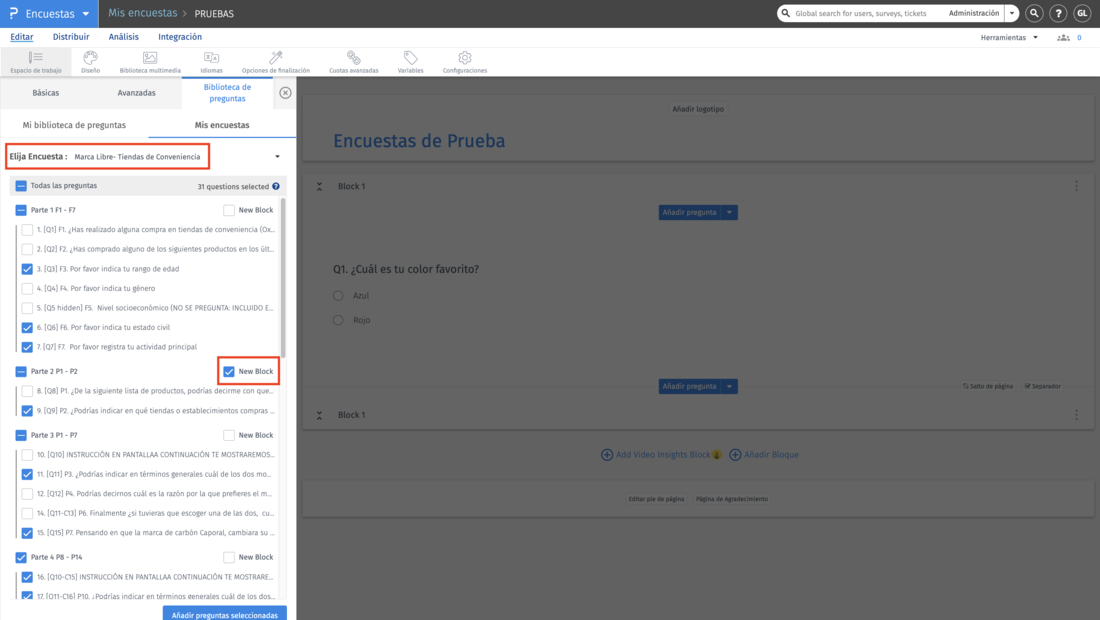This screenshot has height=620, width=1100.
Task: Go to Mis encuestas breadcrumb
Action: [x=142, y=13]
